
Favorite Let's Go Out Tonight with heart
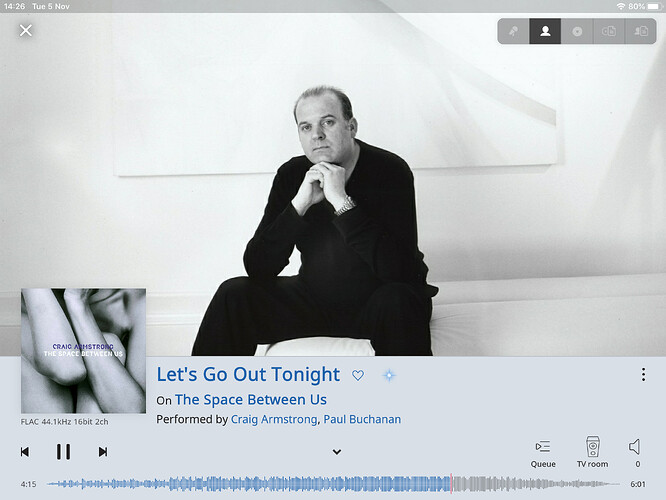coord(358,375)
